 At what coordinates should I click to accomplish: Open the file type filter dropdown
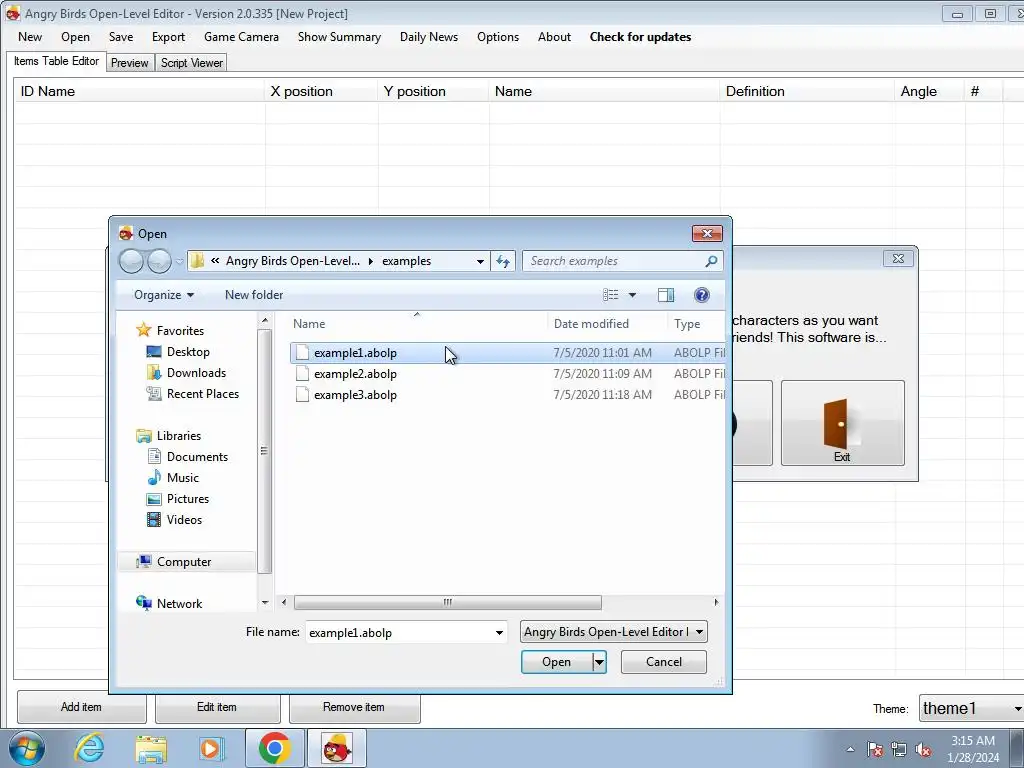[x=613, y=632]
